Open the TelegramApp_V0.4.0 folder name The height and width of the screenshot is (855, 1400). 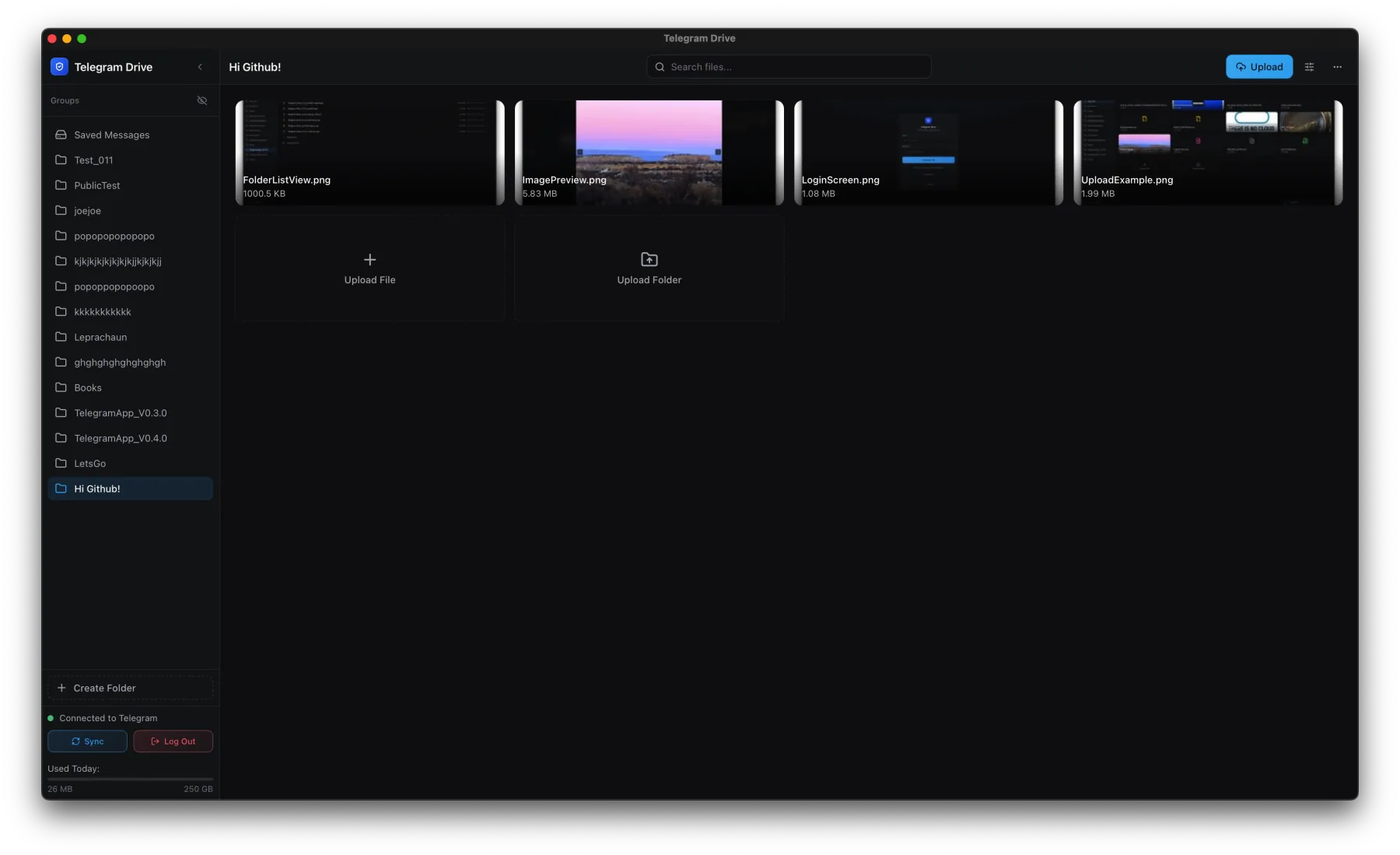[x=121, y=438]
